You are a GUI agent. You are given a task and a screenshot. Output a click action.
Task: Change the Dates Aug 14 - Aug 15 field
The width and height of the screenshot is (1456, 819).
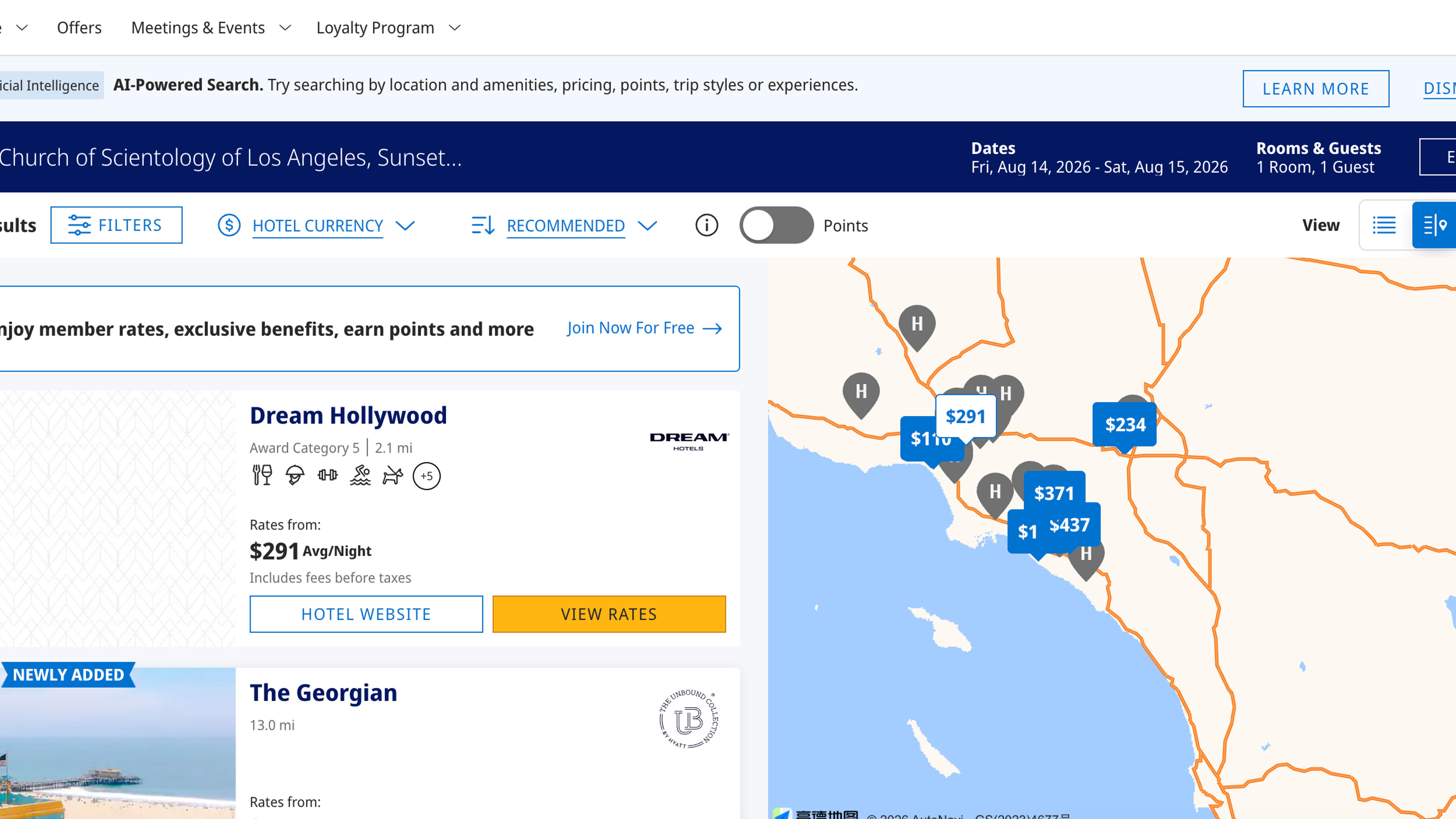pos(1099,158)
